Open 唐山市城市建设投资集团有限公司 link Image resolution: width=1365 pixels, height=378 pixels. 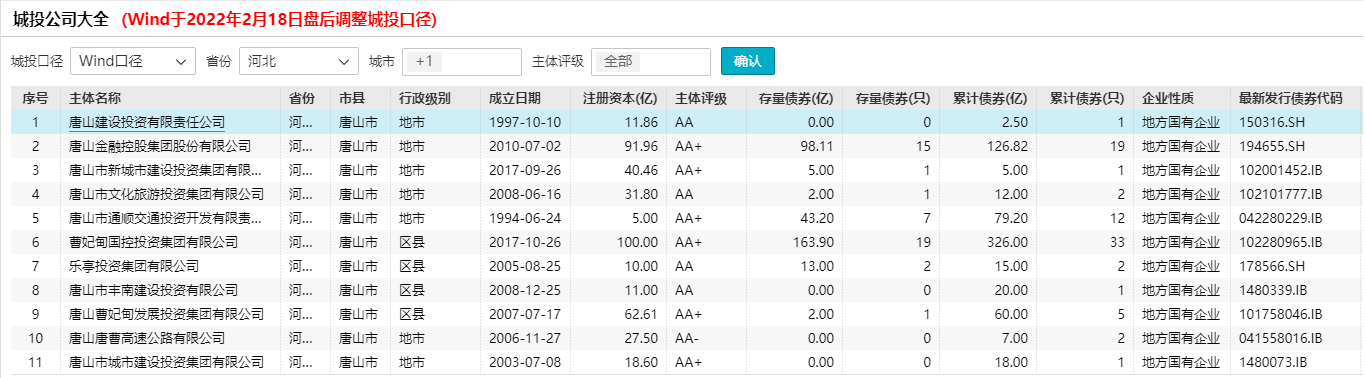pyautogui.click(x=166, y=362)
